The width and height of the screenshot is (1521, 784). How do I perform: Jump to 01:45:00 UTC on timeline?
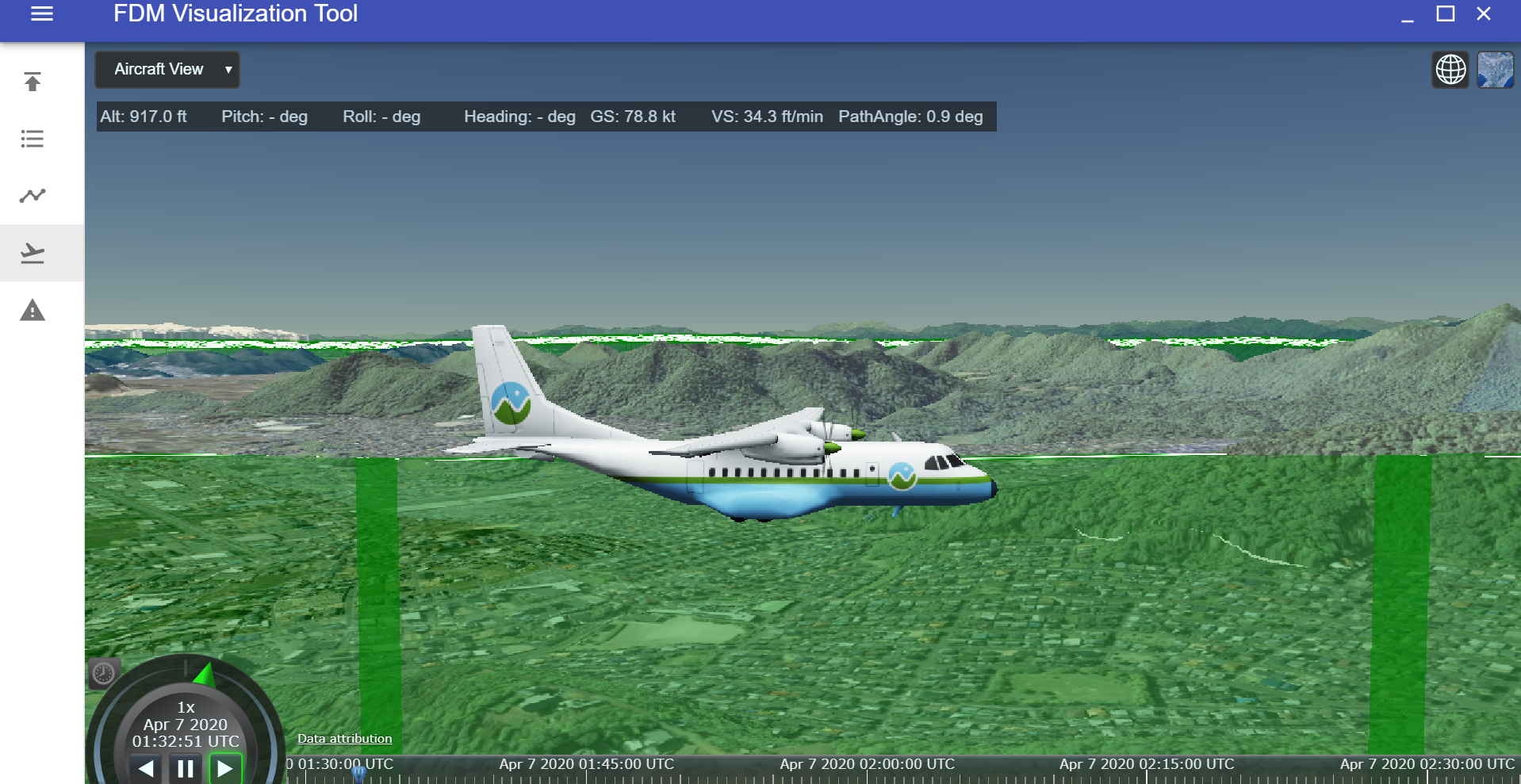pos(586,764)
